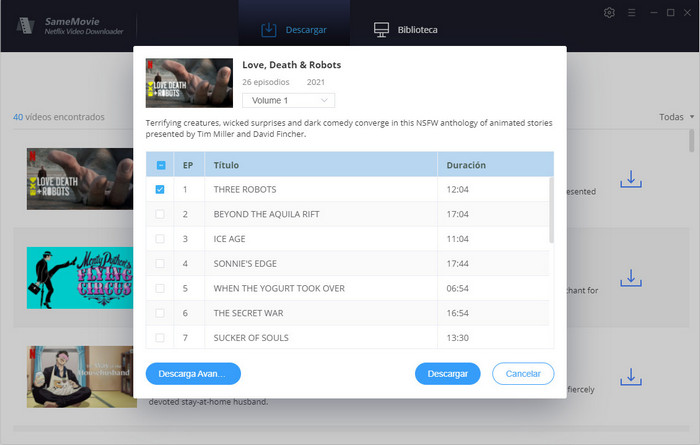This screenshot has width=700, height=445.
Task: Switch to the Biblioteca tab
Action: tap(405, 29)
